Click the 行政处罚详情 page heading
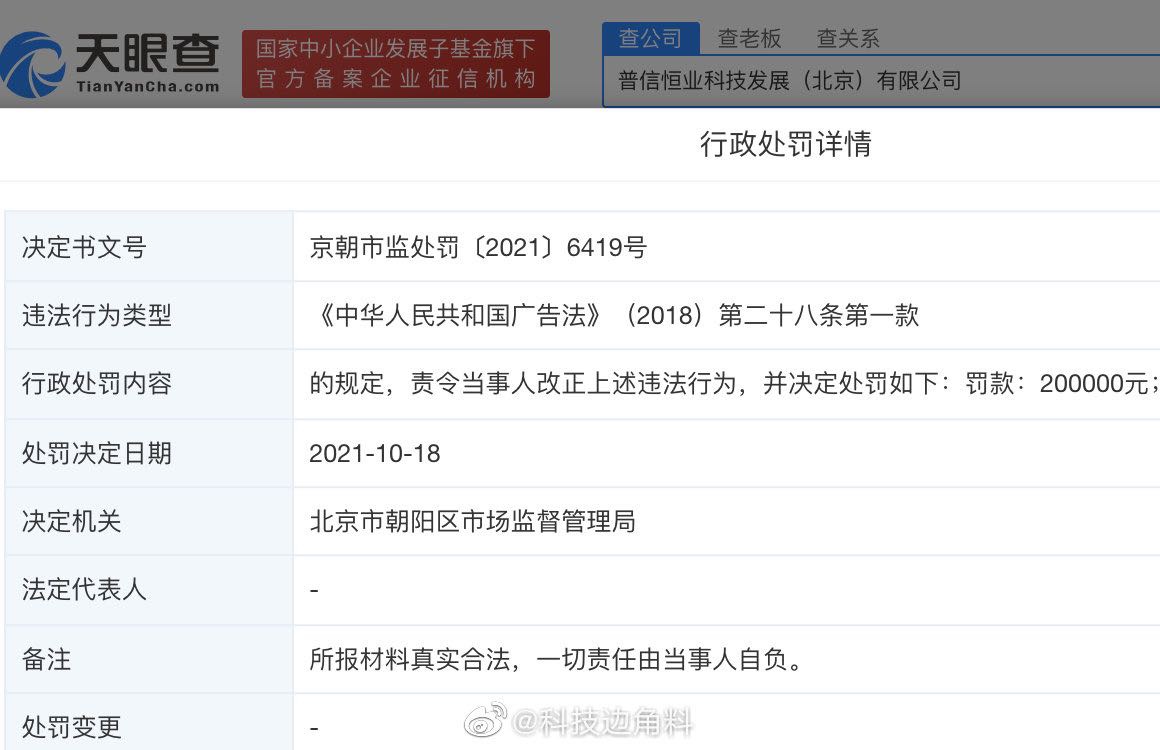The height and width of the screenshot is (750, 1160). [x=785, y=144]
